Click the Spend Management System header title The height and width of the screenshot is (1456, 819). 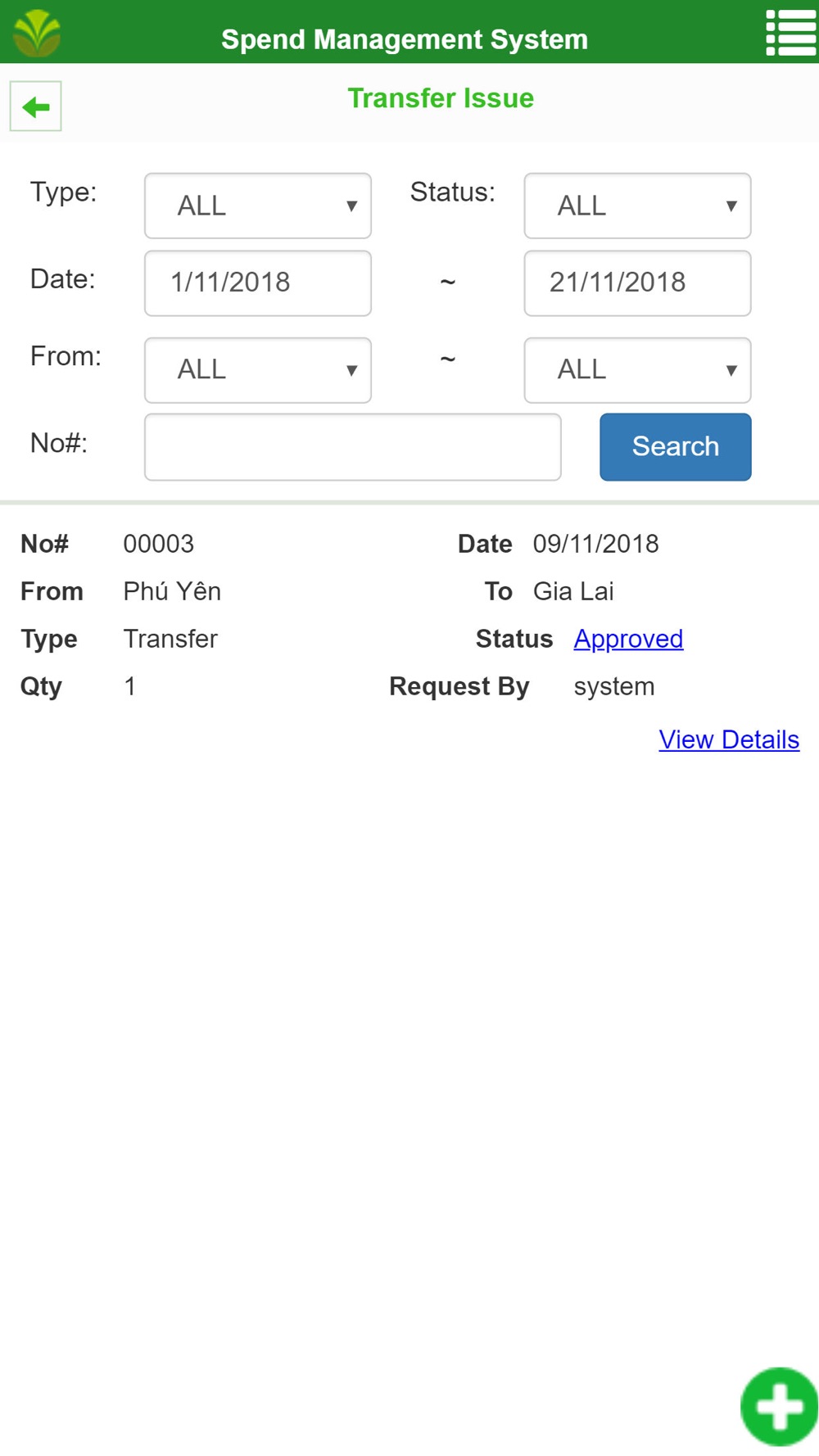405,39
